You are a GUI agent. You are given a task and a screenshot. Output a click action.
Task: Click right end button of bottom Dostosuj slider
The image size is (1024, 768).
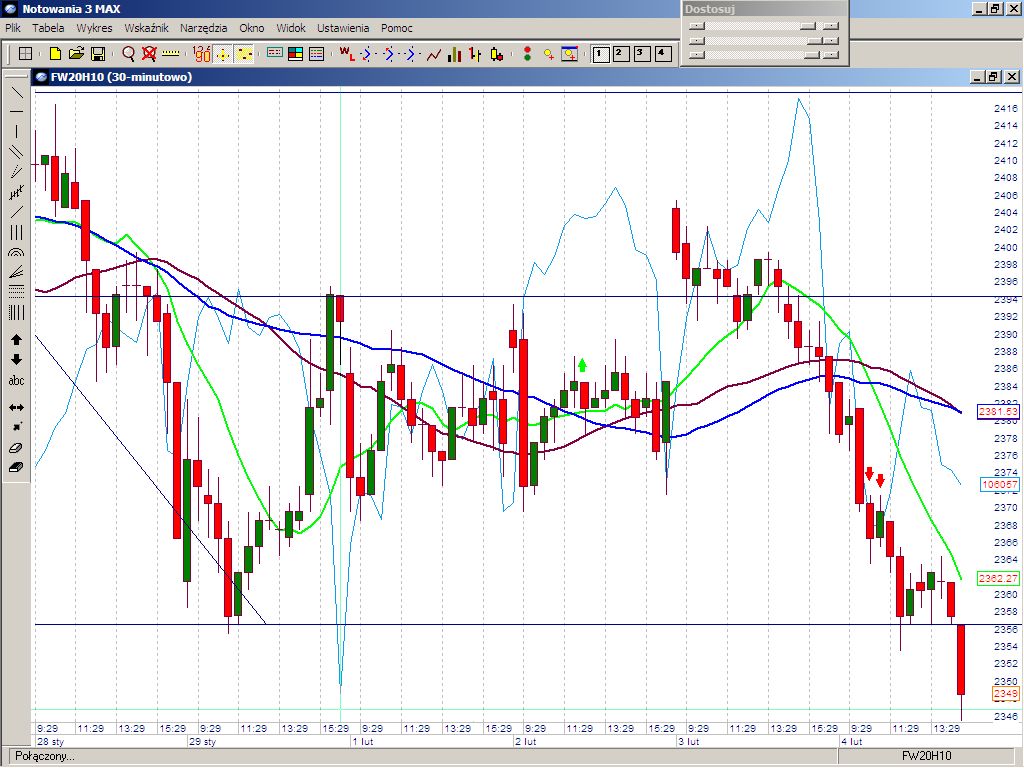coord(830,55)
